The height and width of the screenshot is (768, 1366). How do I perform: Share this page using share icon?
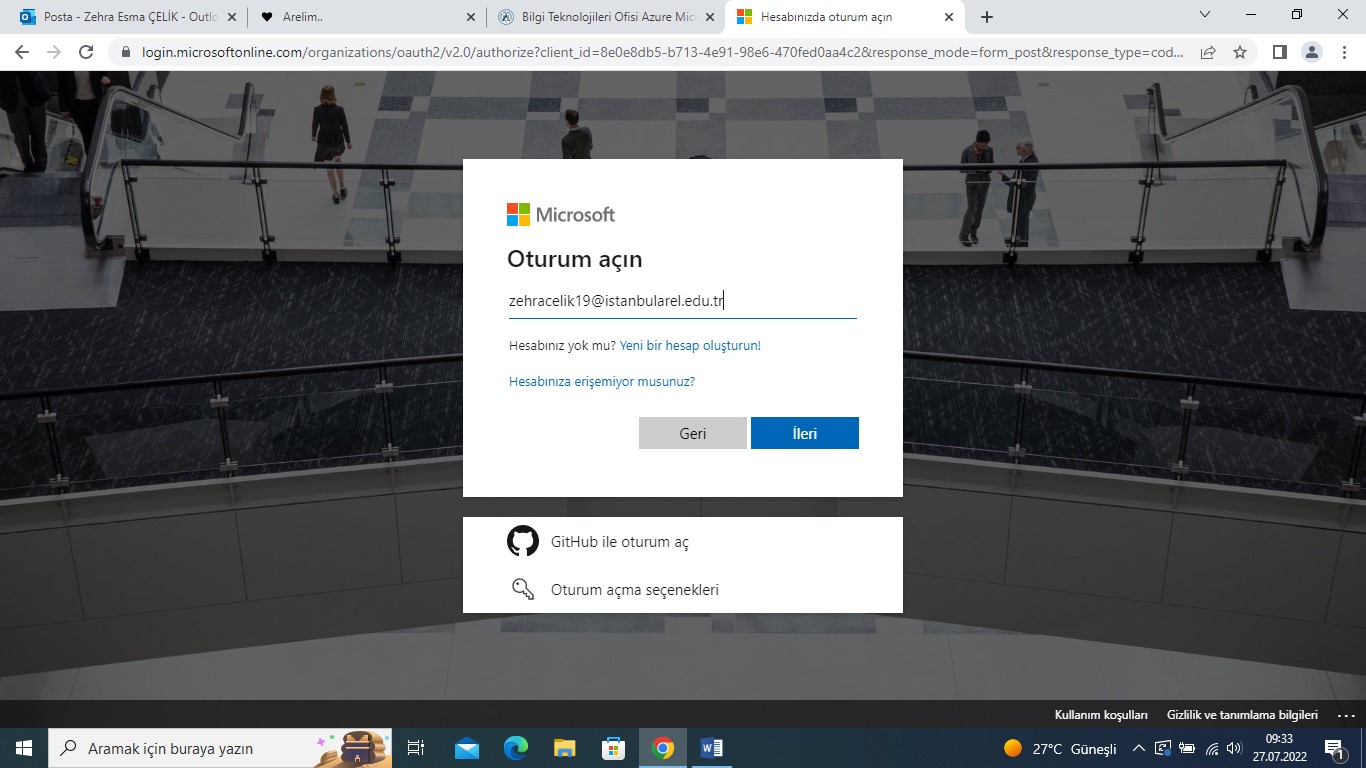(x=1208, y=52)
